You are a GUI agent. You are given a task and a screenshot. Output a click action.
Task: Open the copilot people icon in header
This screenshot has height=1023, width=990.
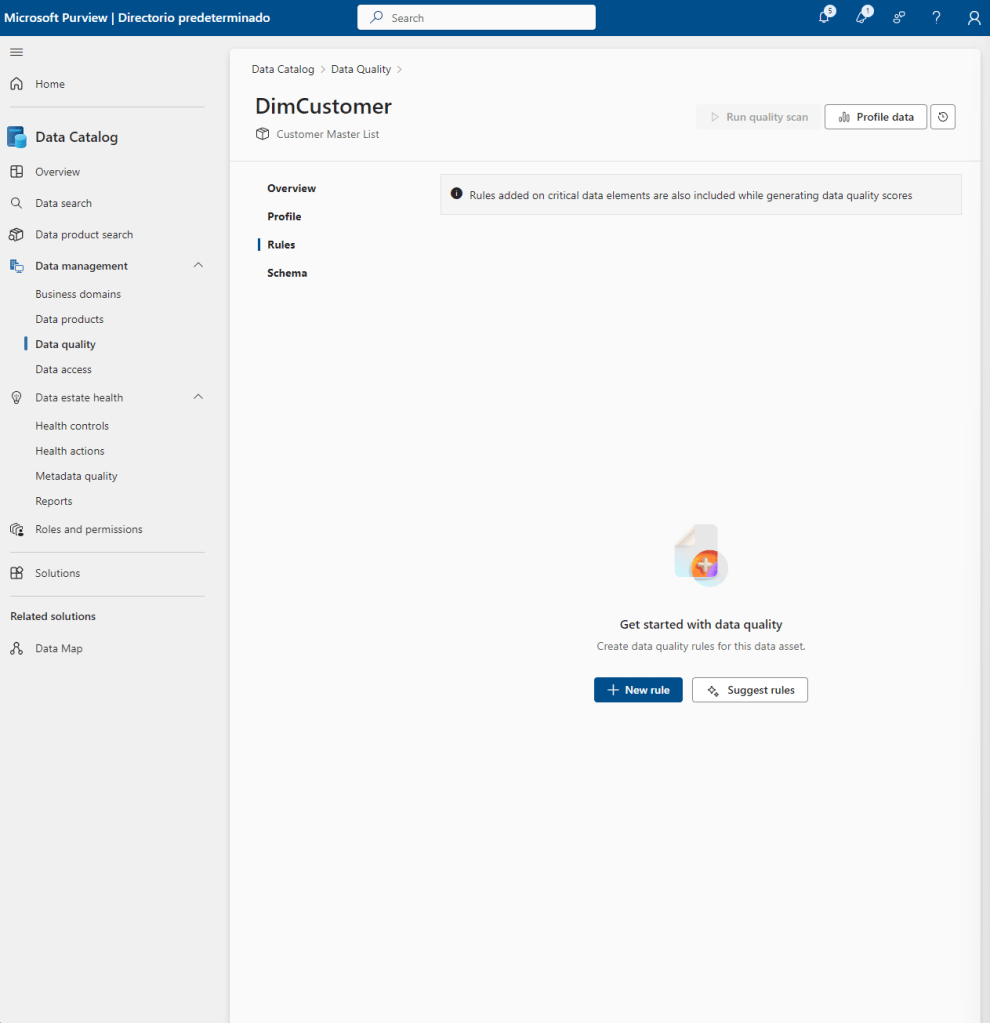coord(899,18)
